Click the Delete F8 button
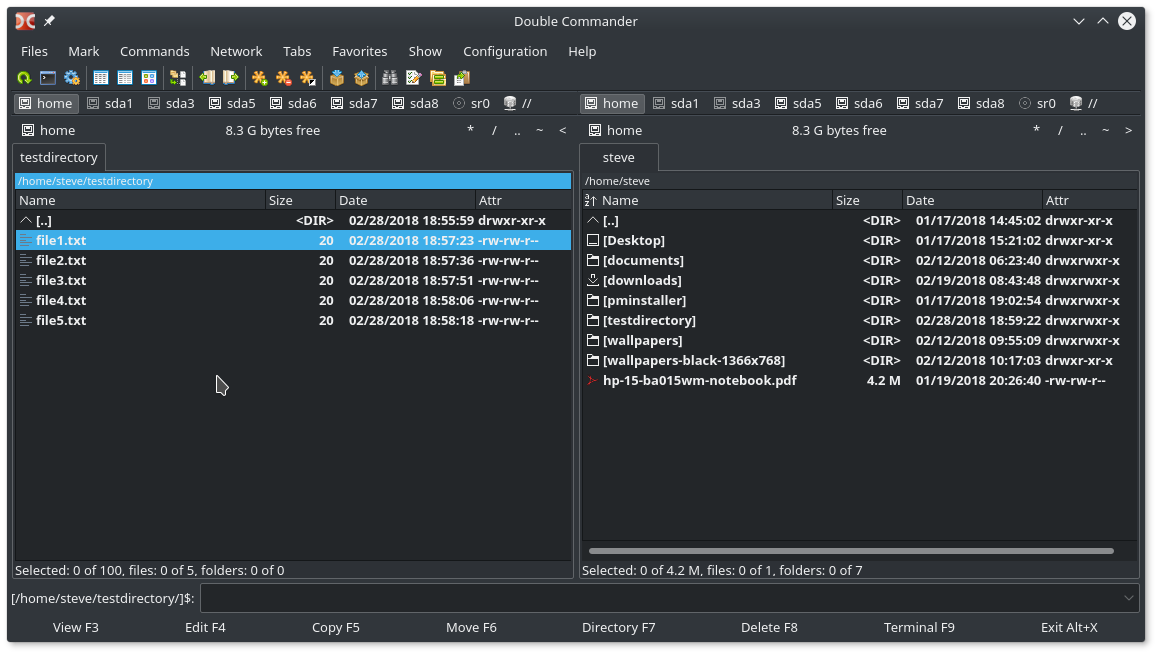The height and width of the screenshot is (655, 1158). (x=769, y=628)
